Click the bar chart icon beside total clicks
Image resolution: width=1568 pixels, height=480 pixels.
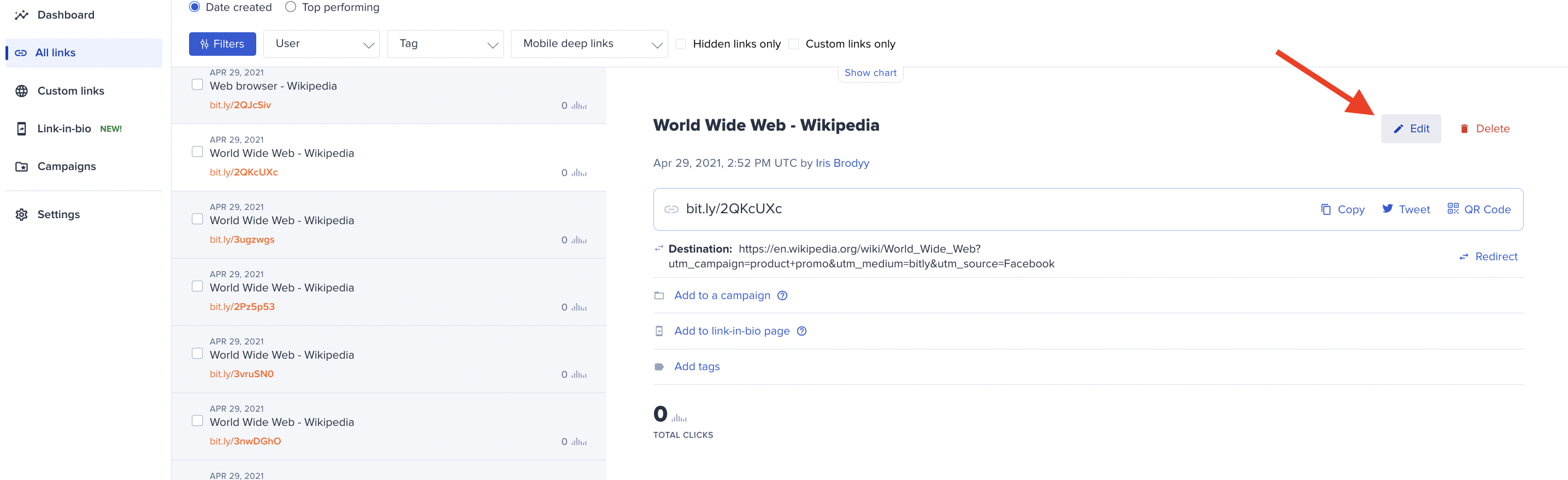click(679, 417)
